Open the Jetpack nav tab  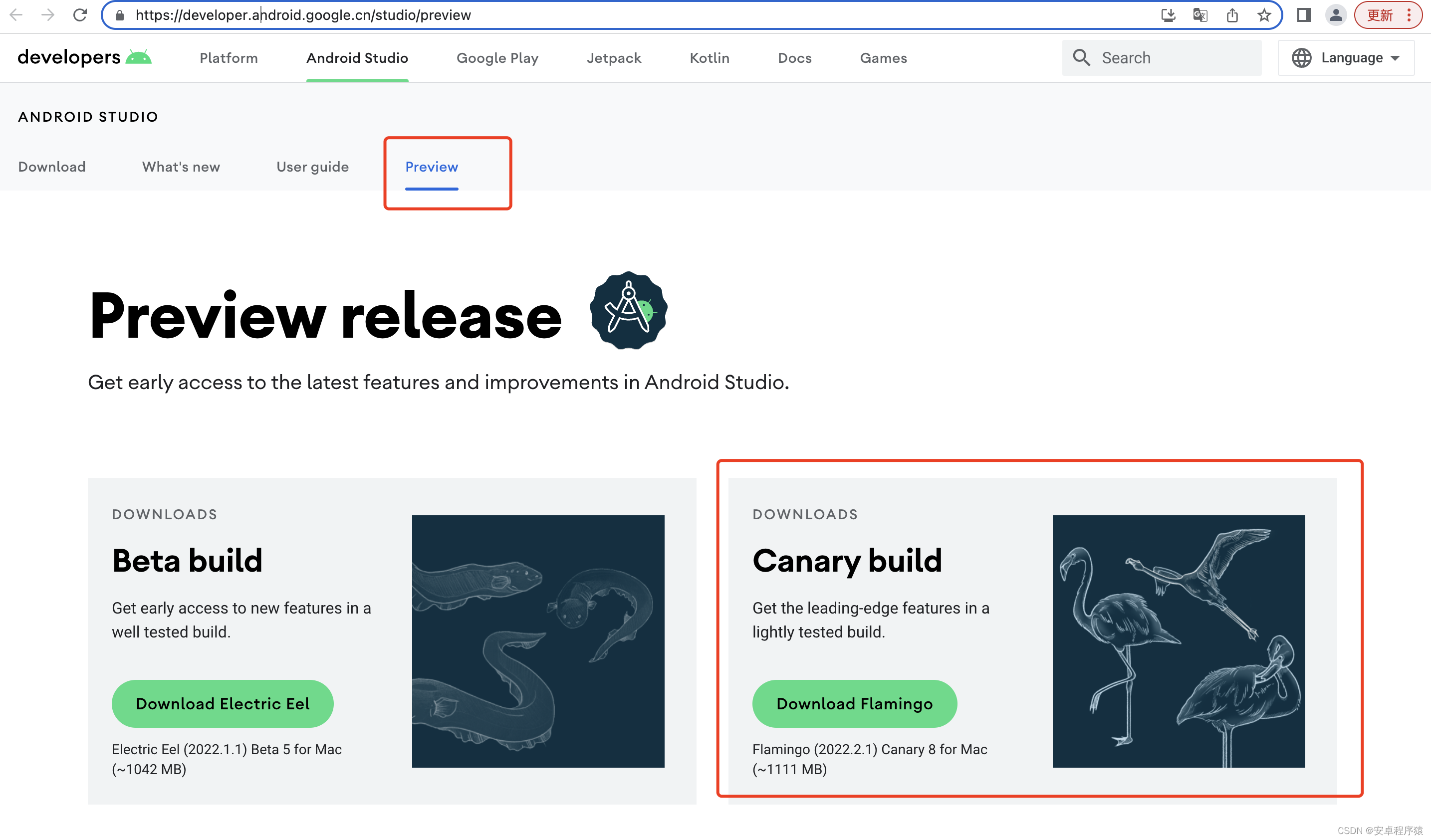click(614, 58)
